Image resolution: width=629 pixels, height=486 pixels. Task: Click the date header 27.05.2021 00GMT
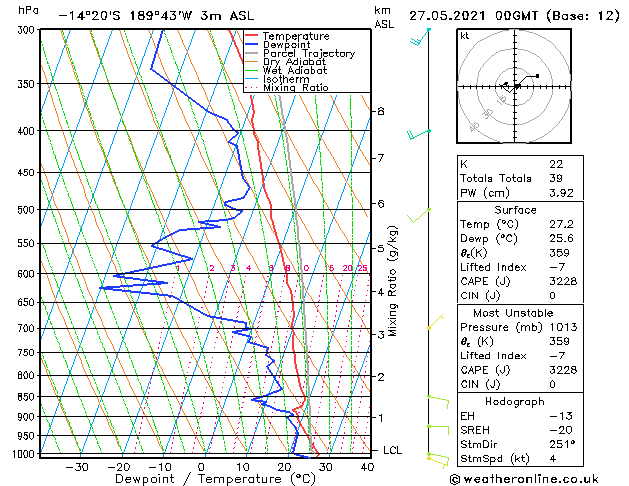pyautogui.click(x=473, y=16)
